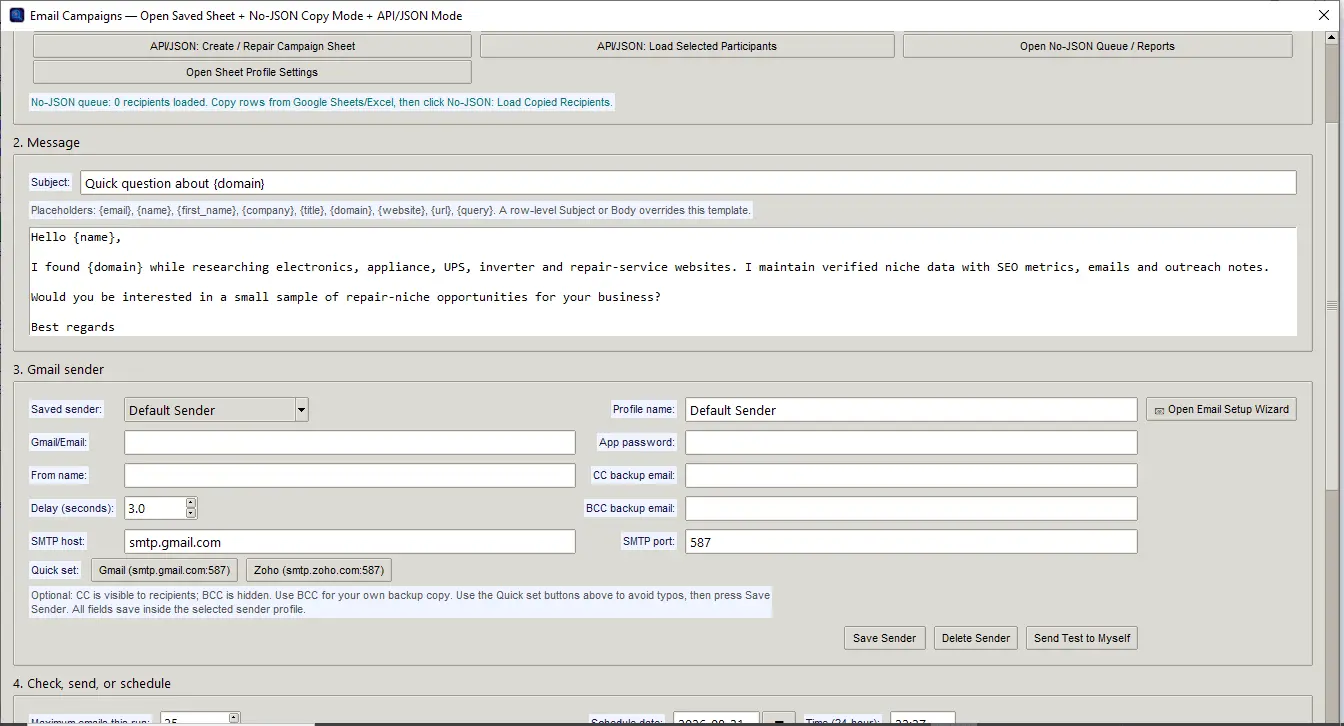Click the No-JSON queue status message
This screenshot has width=1344, height=726.
(321, 102)
